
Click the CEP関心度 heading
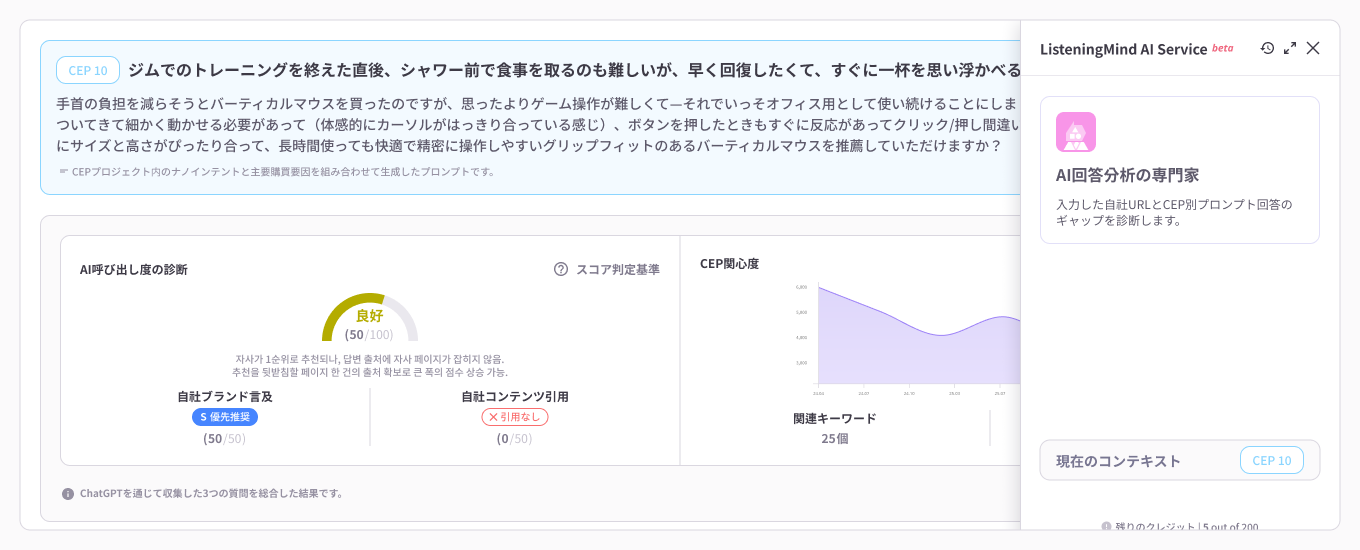click(x=729, y=264)
